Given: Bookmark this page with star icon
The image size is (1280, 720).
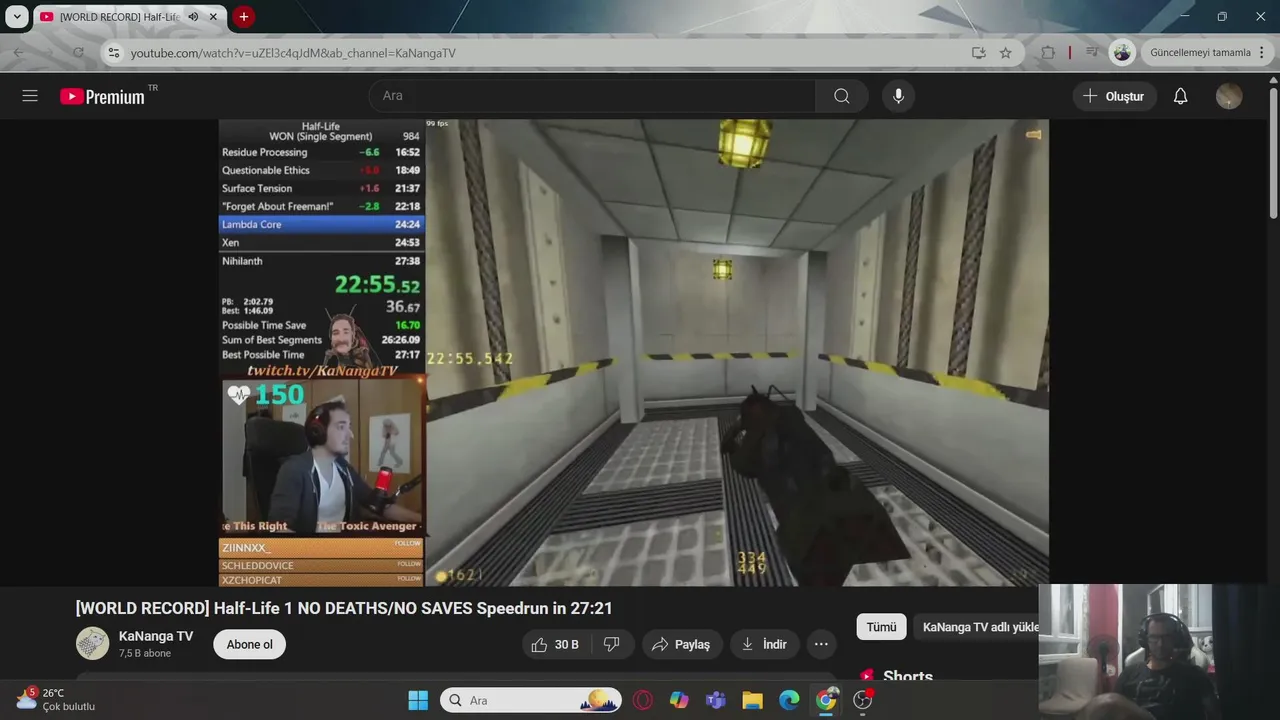Looking at the screenshot, I should (x=1006, y=53).
